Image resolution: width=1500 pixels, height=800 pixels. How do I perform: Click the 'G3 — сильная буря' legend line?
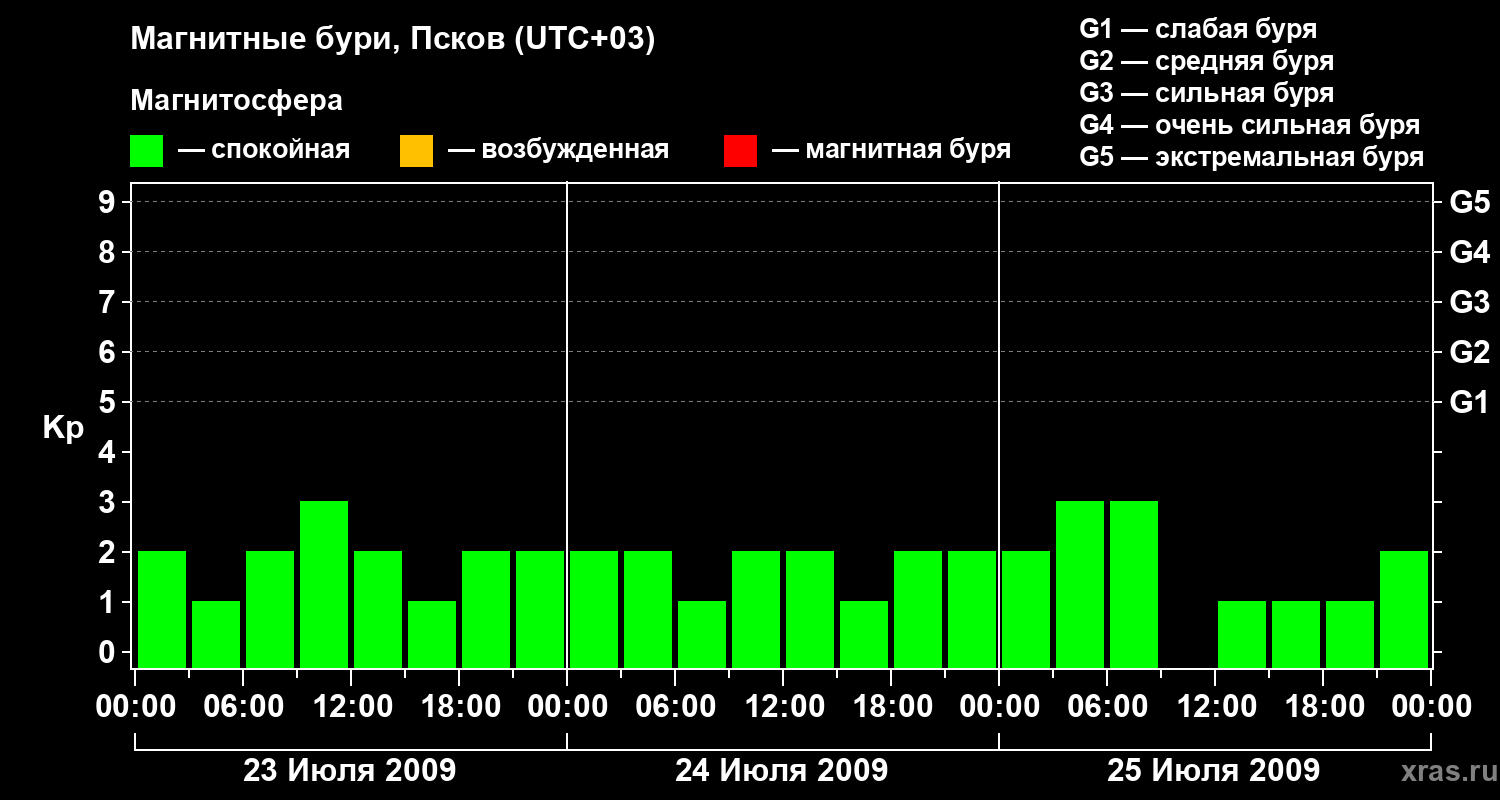pyautogui.click(x=1206, y=93)
